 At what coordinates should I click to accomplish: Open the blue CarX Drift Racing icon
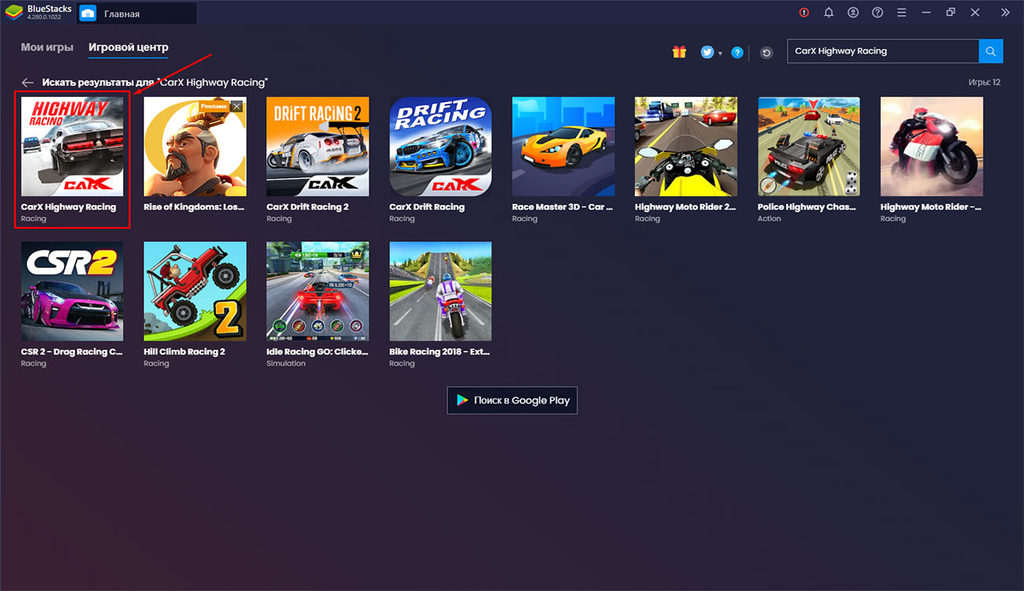tap(440, 146)
